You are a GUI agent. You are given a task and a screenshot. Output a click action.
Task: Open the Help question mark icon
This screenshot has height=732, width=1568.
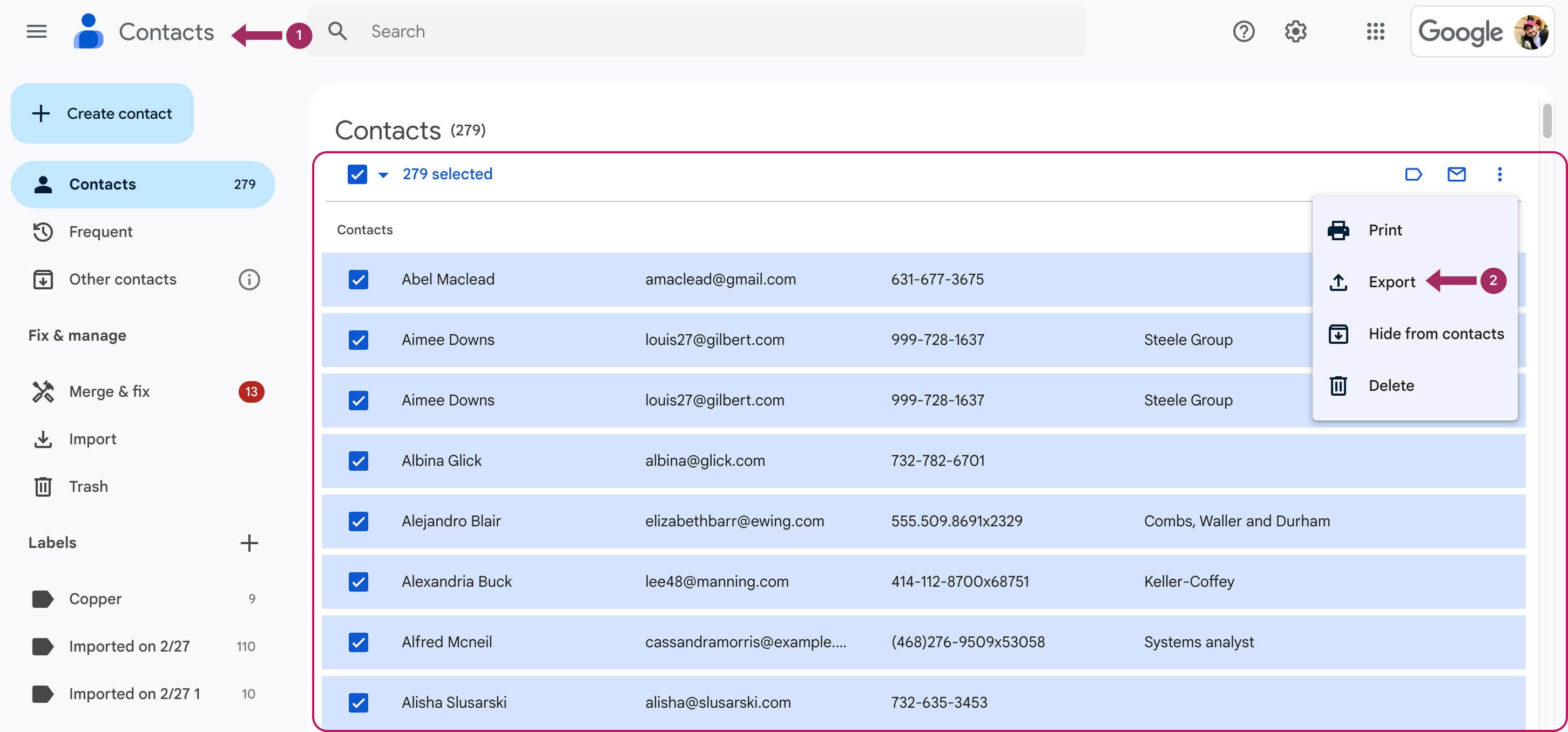click(1243, 32)
